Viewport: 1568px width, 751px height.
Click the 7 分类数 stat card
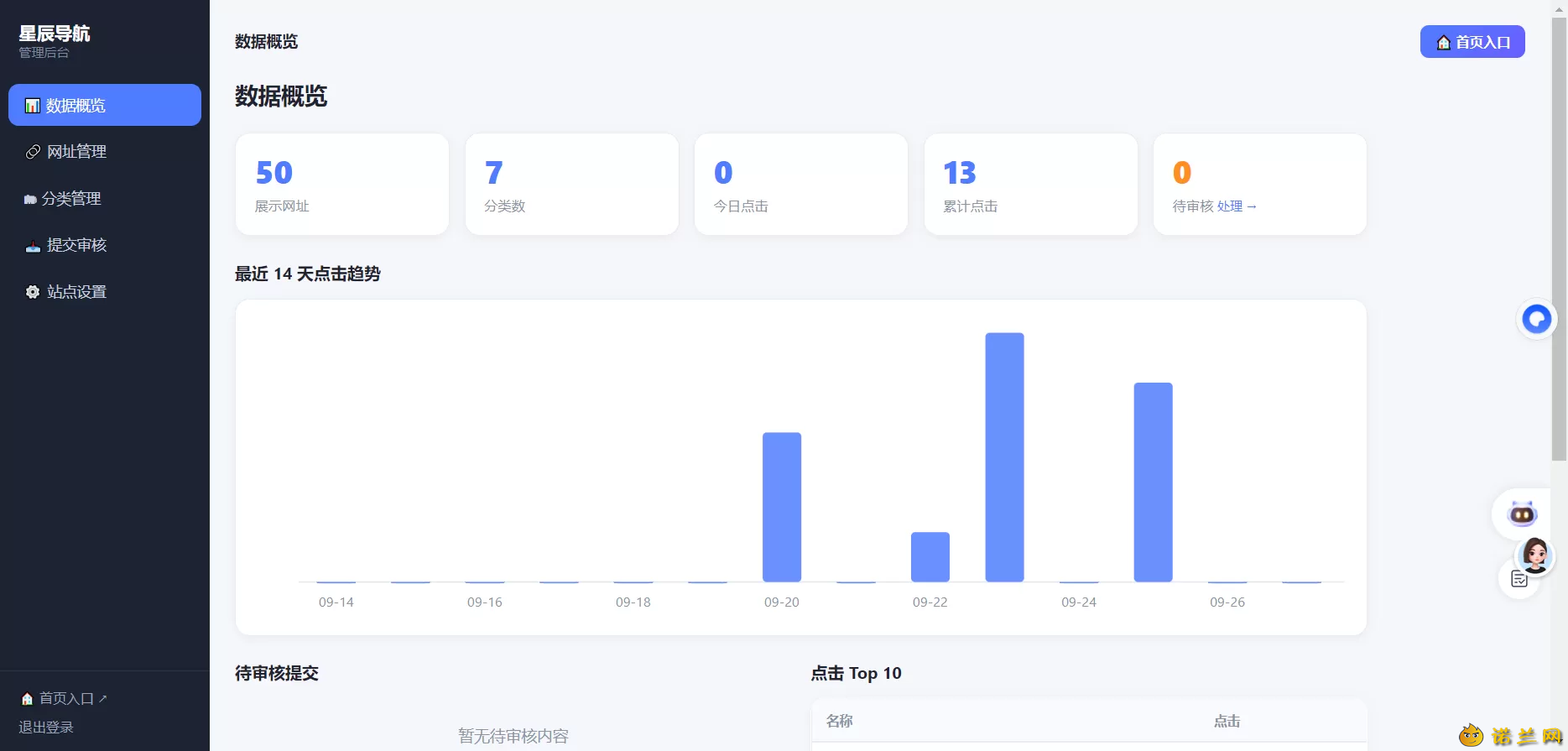[x=572, y=185]
